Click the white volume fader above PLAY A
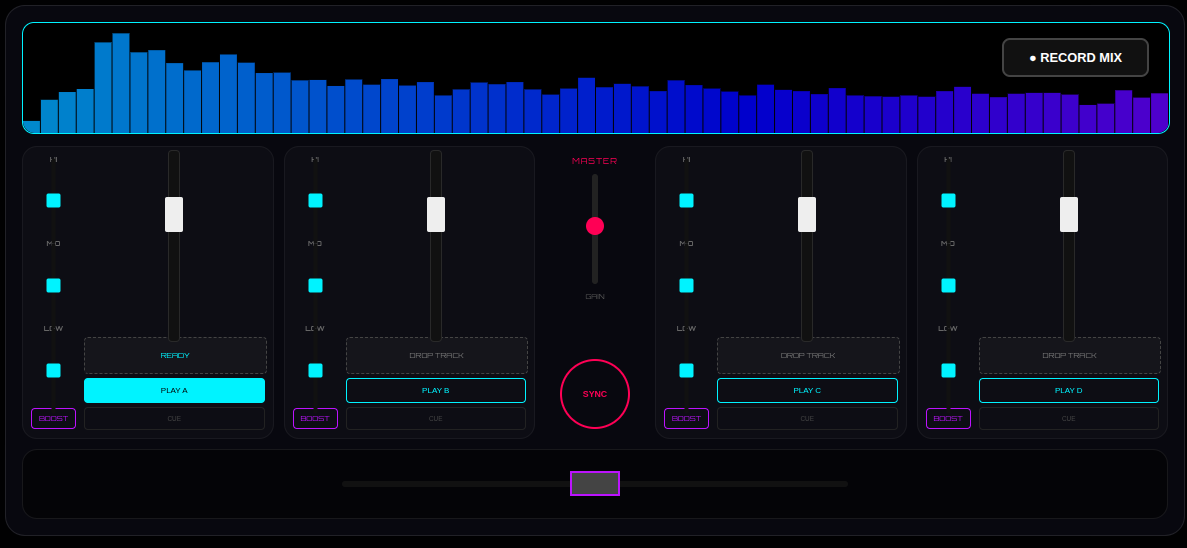Screen dimensions: 1187x548 point(174,214)
